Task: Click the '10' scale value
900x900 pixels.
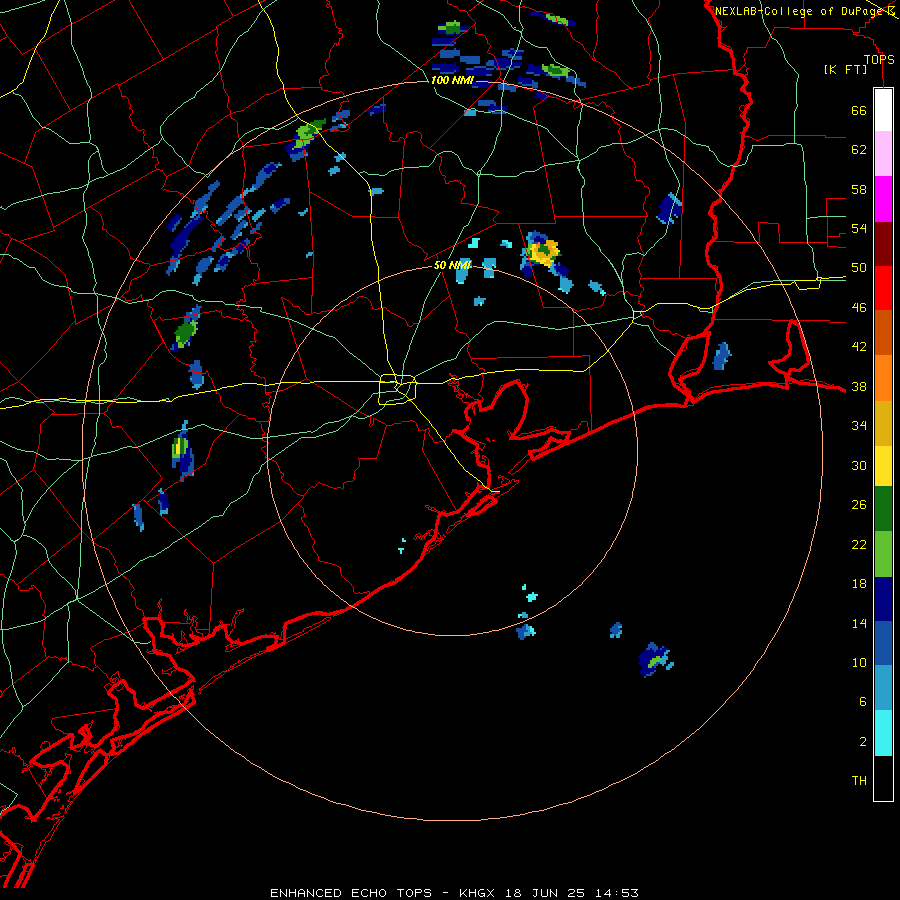Action: point(859,663)
